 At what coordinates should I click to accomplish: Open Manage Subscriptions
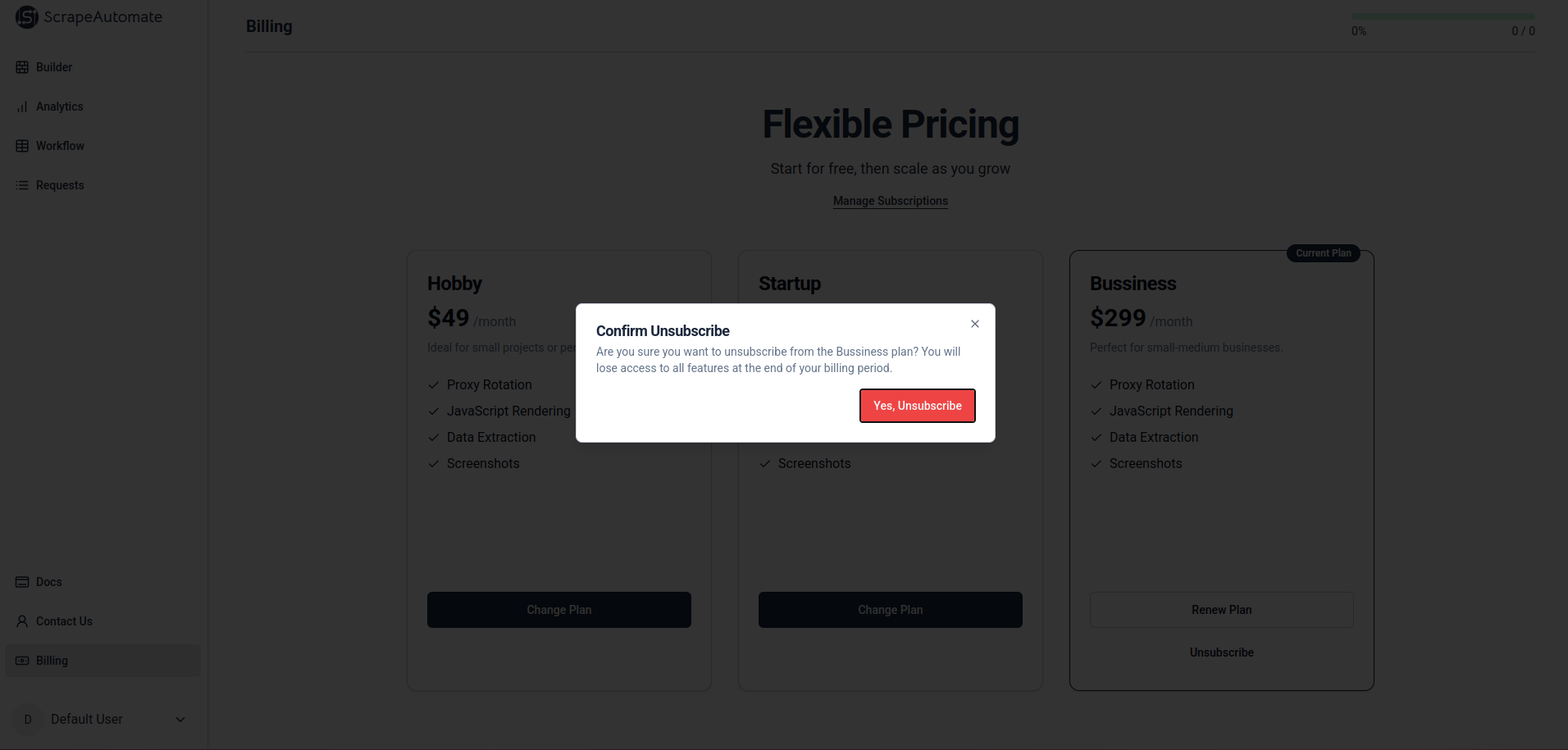(x=890, y=201)
